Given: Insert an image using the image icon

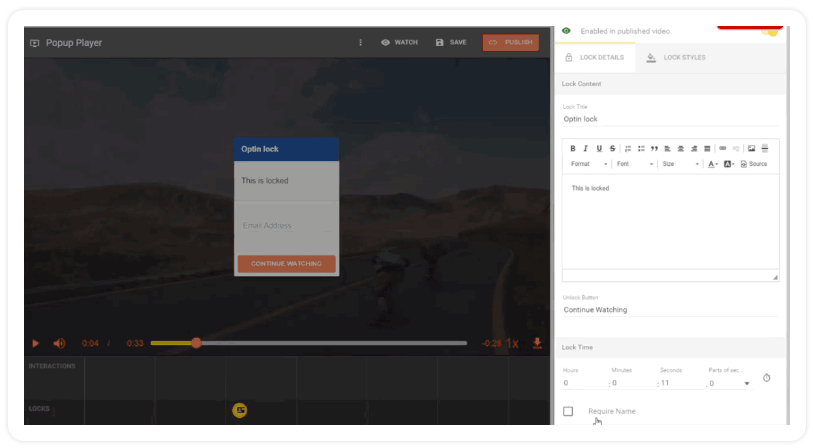Looking at the screenshot, I should coord(751,148).
